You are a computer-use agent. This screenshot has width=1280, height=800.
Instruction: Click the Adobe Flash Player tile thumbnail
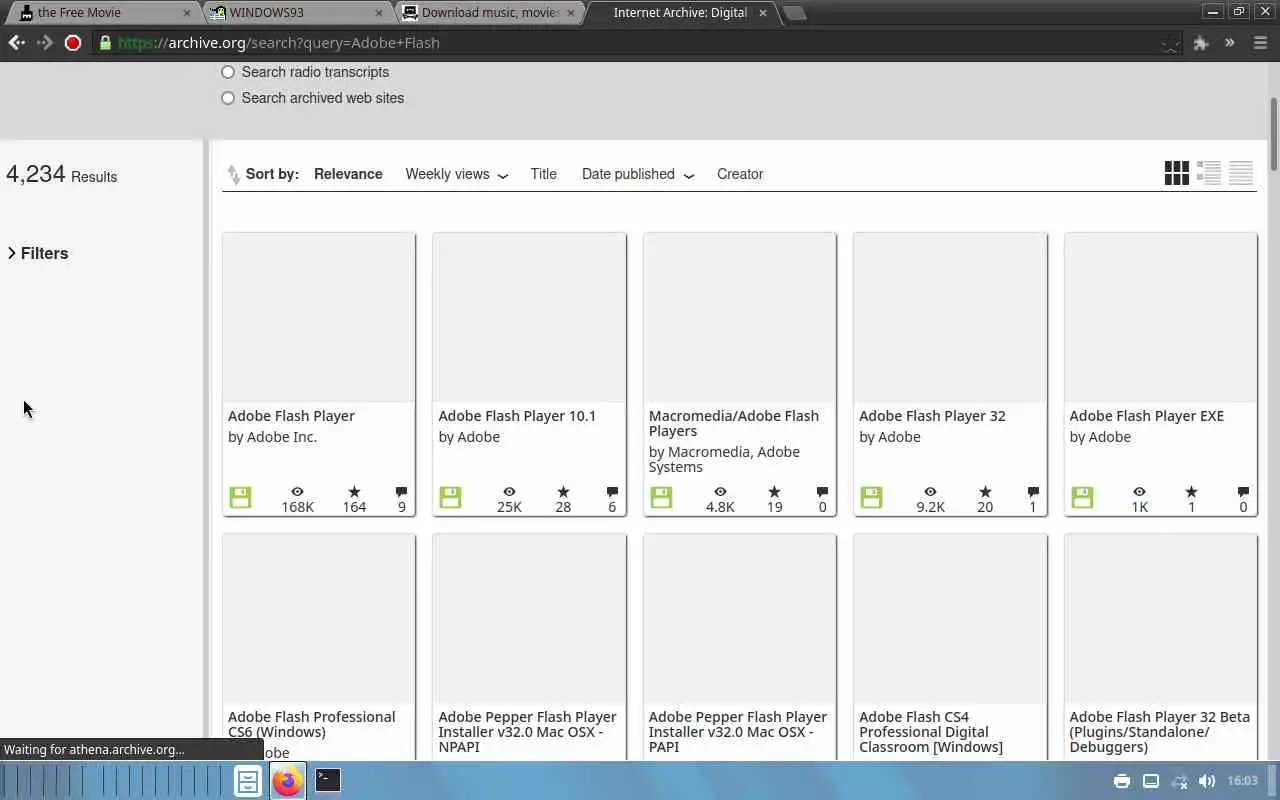(319, 318)
